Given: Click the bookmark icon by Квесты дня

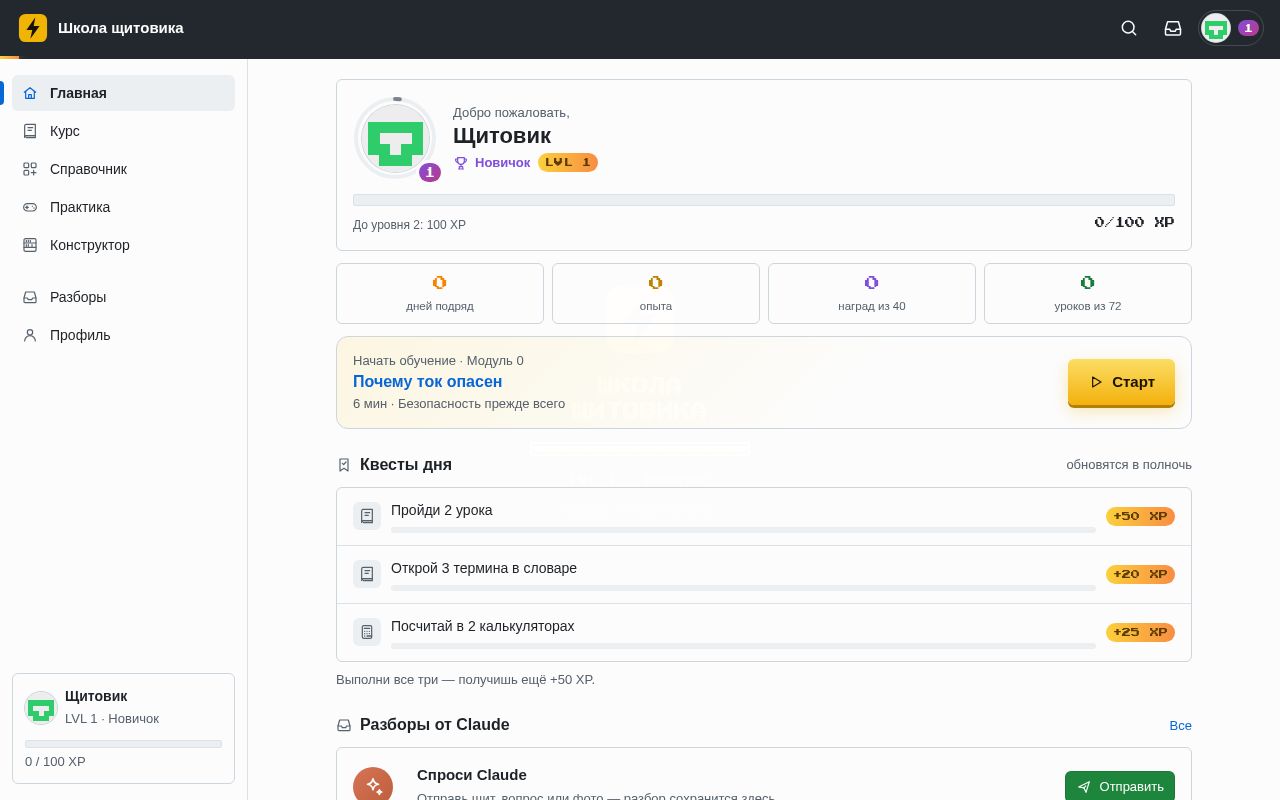Looking at the screenshot, I should (x=344, y=465).
